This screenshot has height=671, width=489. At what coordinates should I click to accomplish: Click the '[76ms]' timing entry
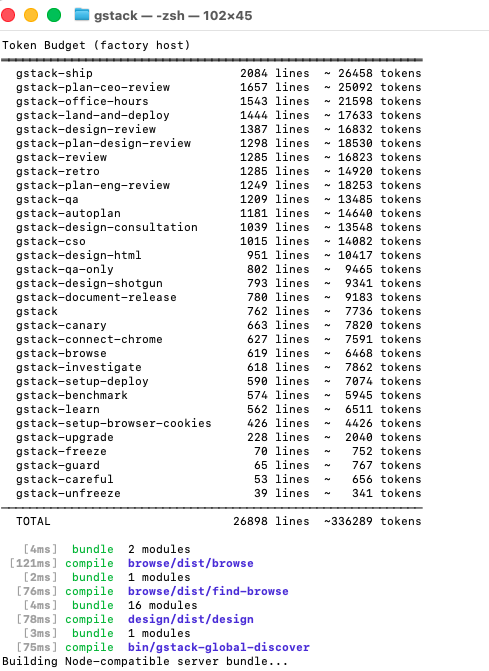(37, 591)
